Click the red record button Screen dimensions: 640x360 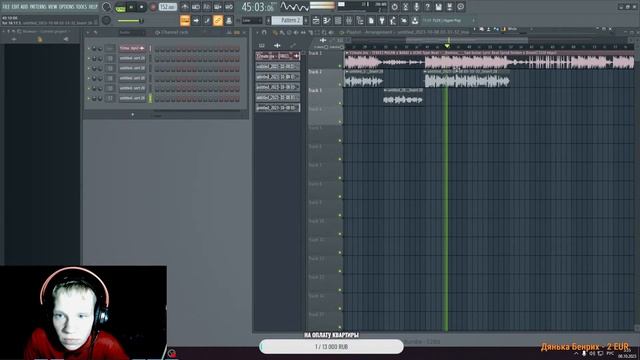pyautogui.click(x=153, y=7)
